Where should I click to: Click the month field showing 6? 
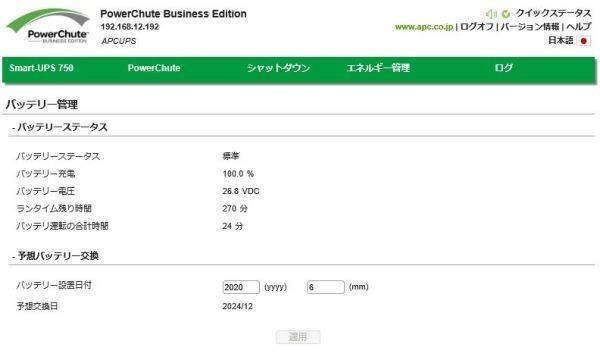coord(326,287)
